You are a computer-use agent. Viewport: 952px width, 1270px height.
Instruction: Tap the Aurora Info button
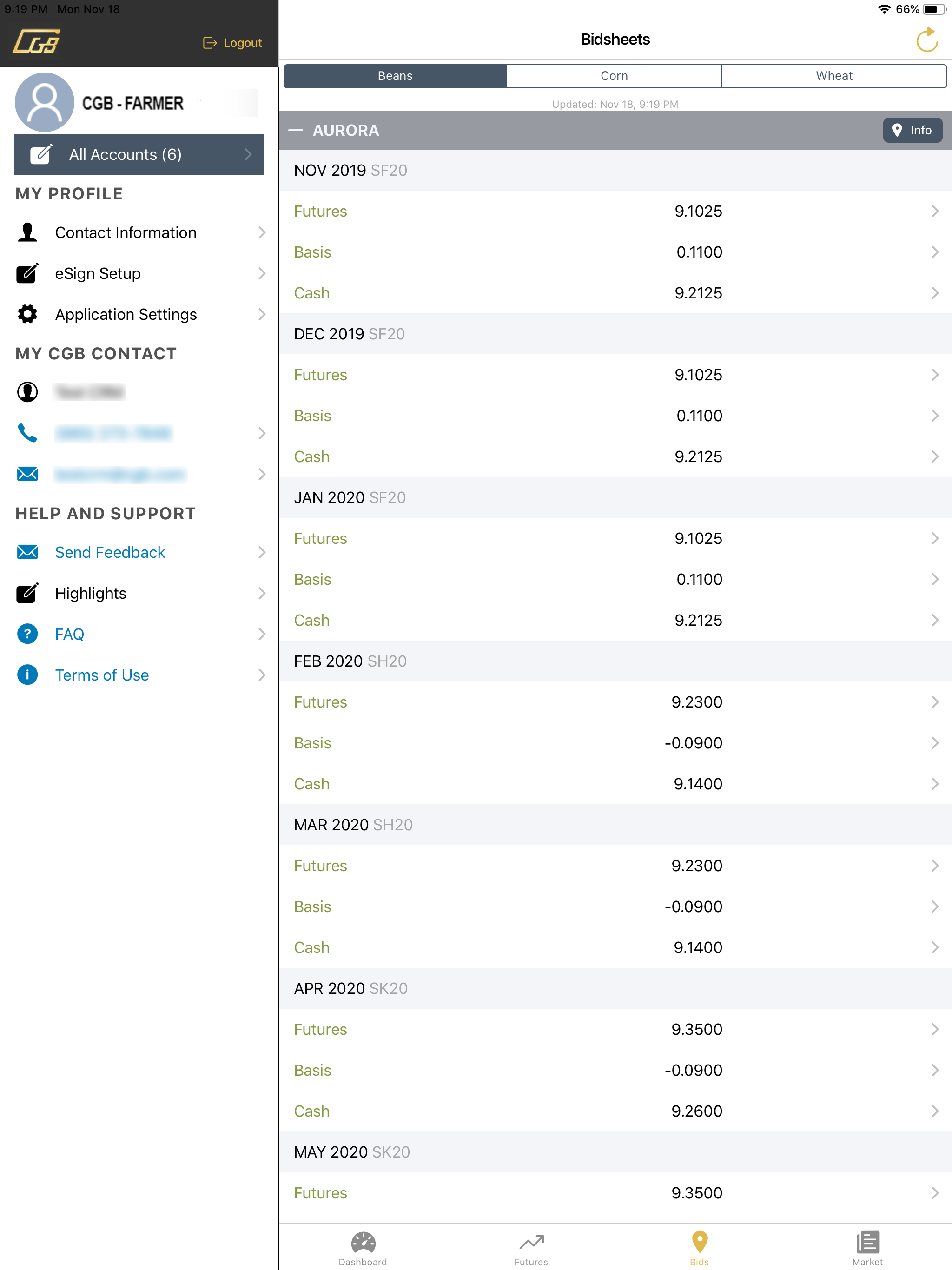(x=912, y=130)
